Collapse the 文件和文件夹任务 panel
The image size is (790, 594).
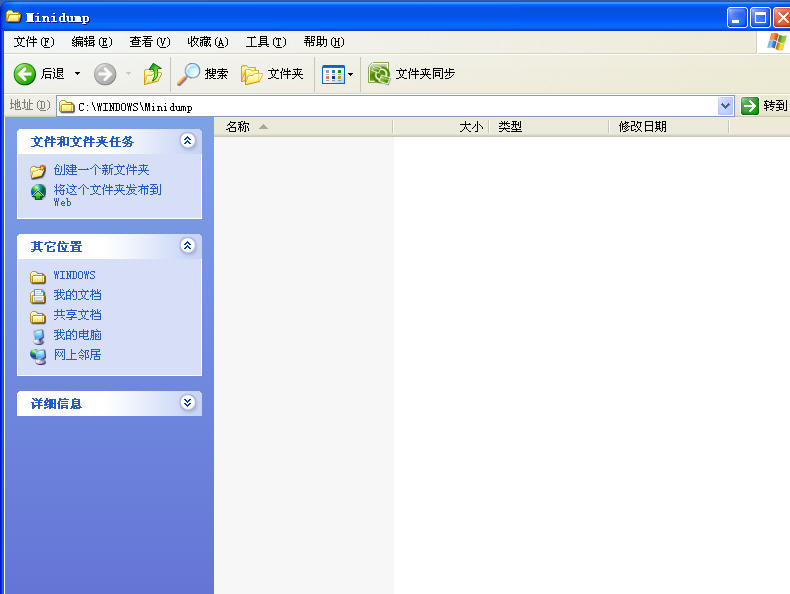tap(187, 141)
